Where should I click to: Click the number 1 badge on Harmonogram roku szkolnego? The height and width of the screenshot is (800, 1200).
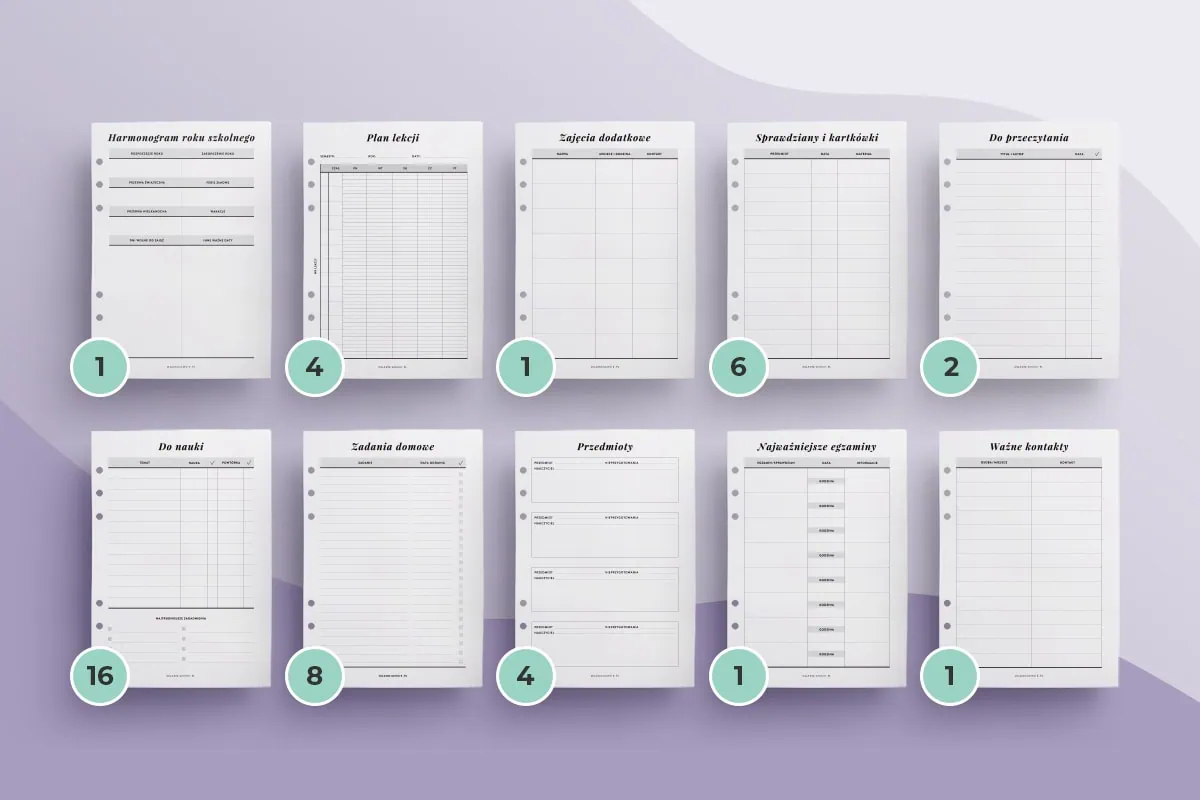tap(100, 366)
